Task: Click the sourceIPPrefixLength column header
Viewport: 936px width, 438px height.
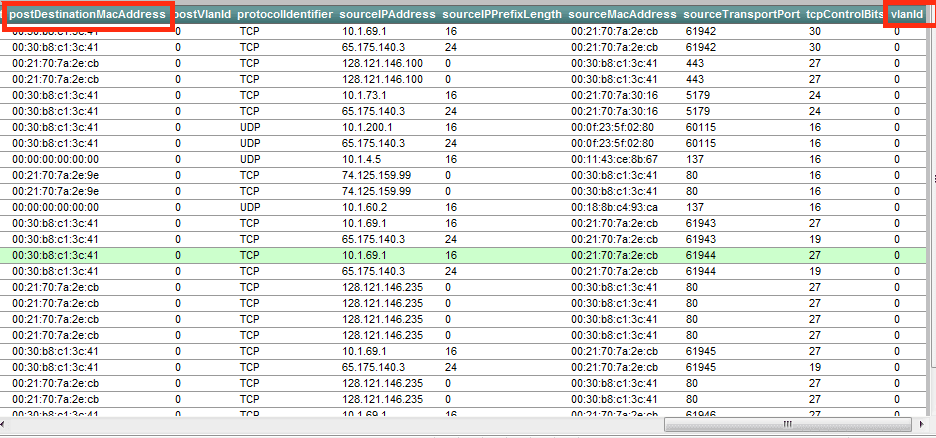Action: coord(502,14)
